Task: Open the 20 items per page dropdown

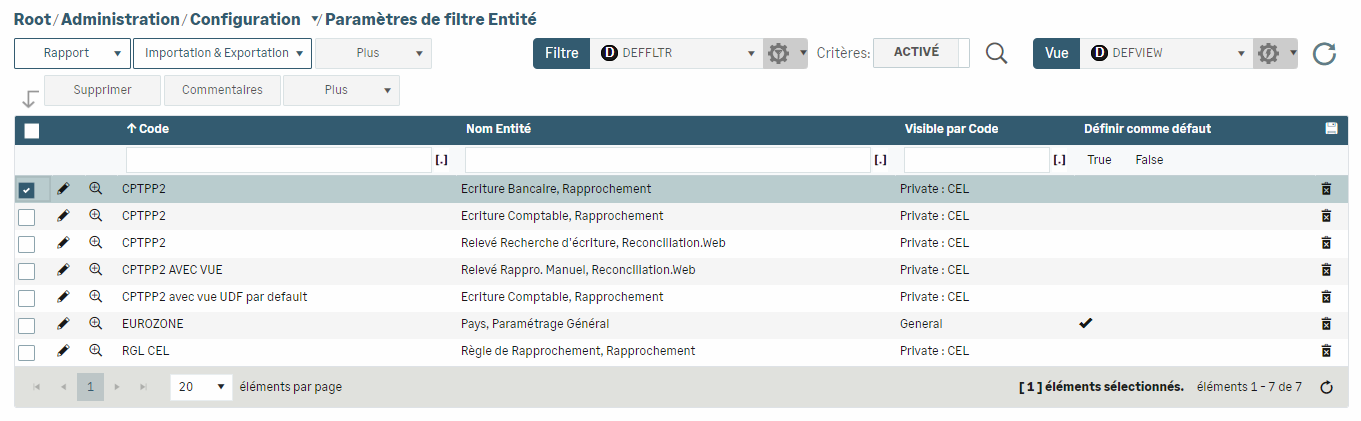Action: click(x=200, y=387)
